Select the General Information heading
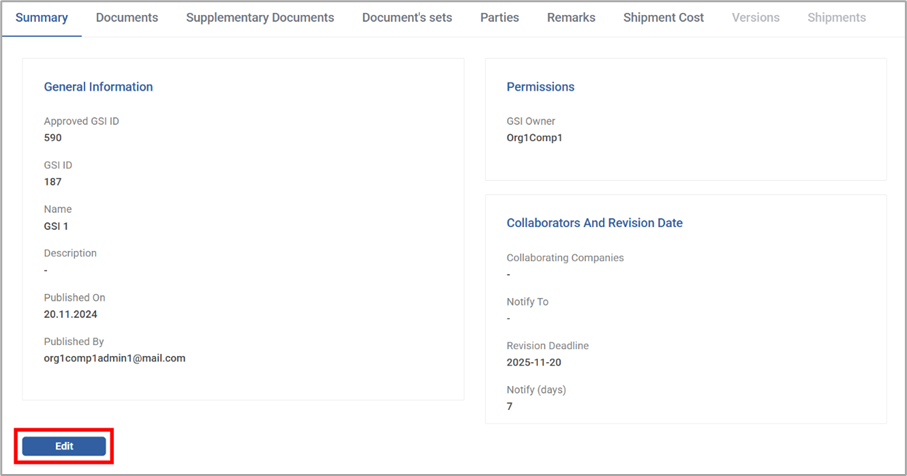Image resolution: width=907 pixels, height=476 pixels. coord(98,87)
